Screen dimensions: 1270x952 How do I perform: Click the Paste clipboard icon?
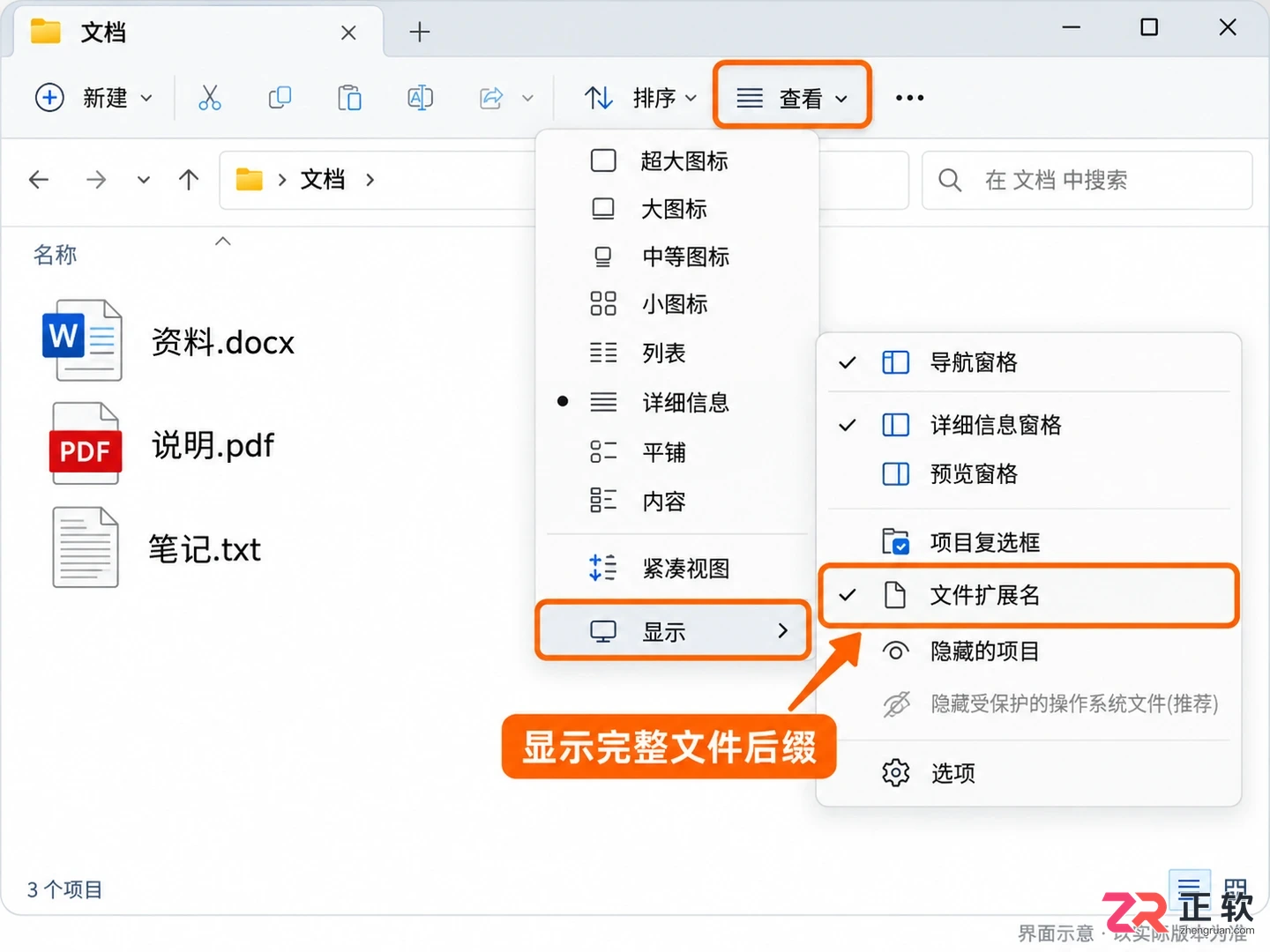coord(349,98)
